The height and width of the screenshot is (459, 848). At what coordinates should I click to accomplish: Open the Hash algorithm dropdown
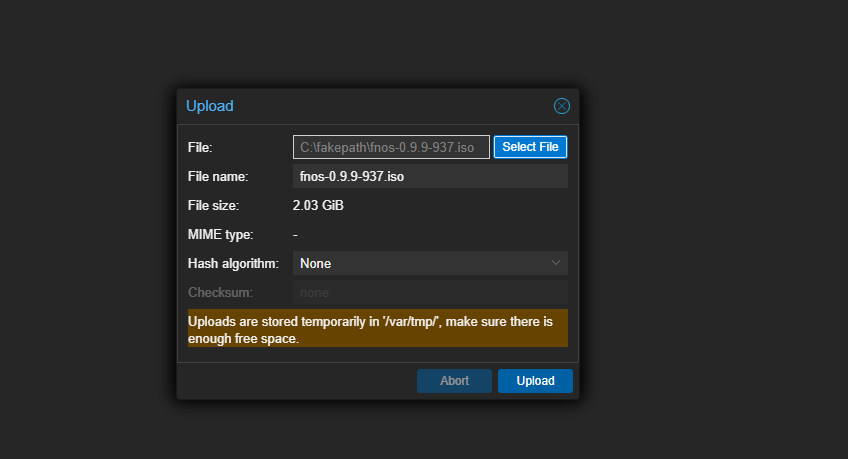pyautogui.click(x=430, y=263)
